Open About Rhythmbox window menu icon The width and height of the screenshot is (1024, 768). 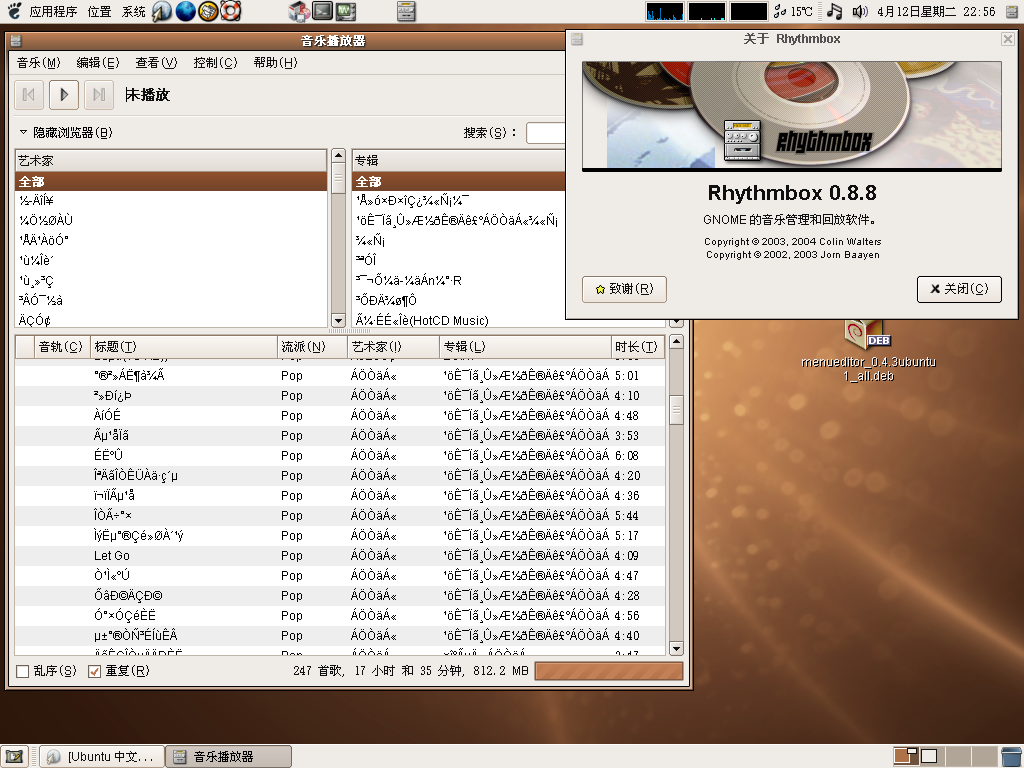coord(577,39)
